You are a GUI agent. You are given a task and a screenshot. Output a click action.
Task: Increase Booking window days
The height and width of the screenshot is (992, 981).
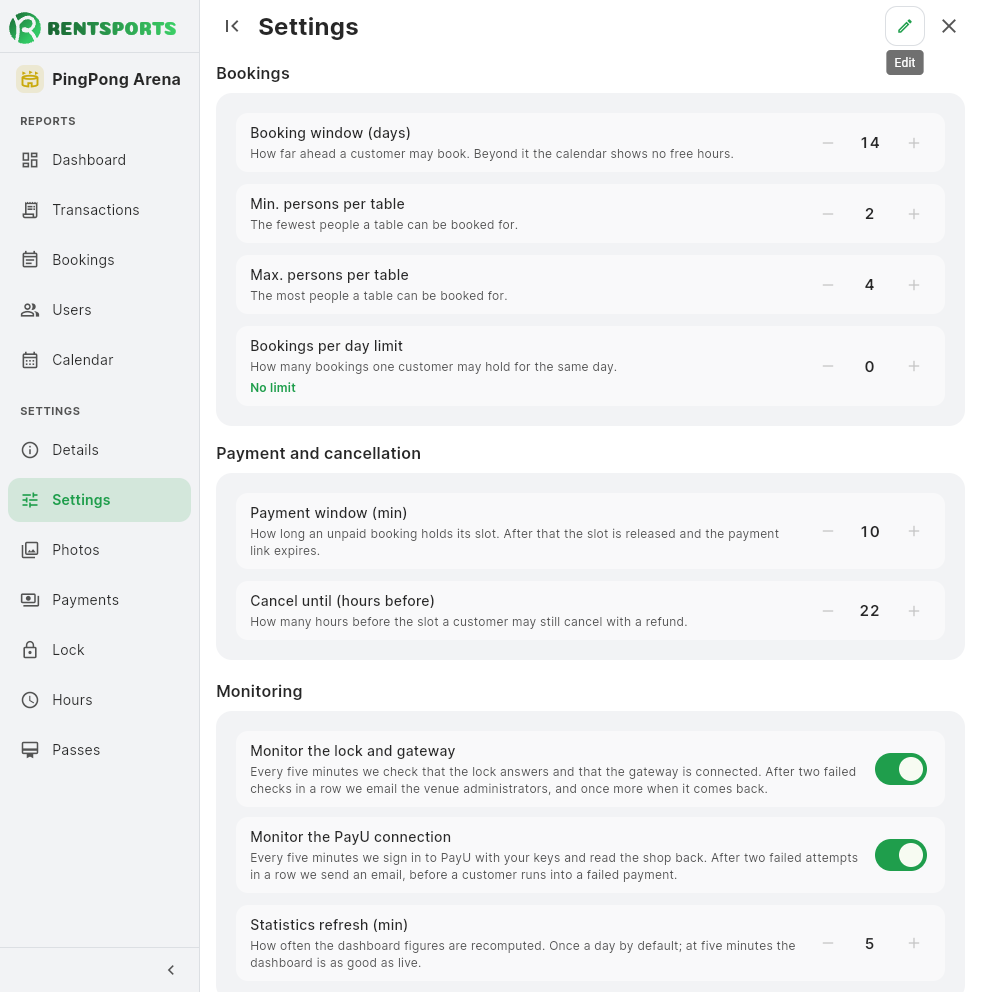[913, 143]
